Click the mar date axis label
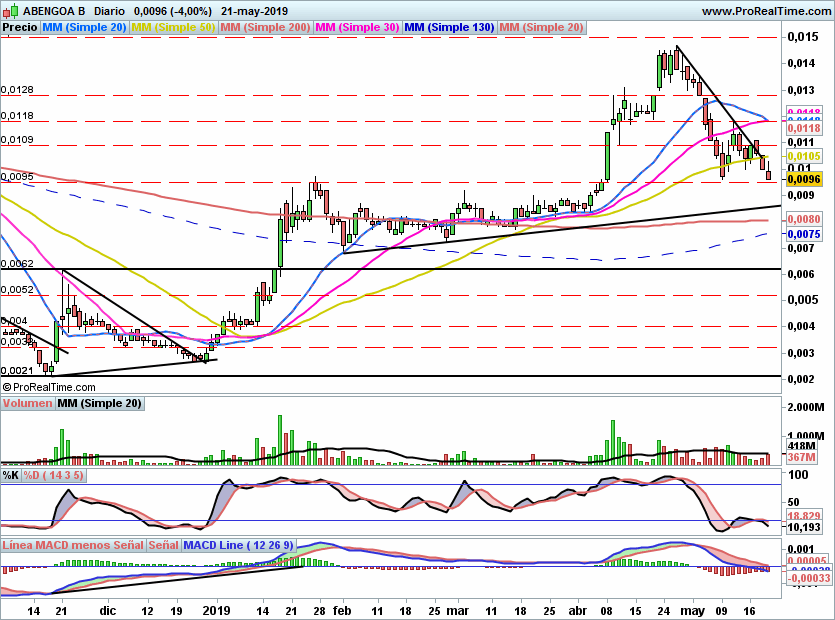Image resolution: width=835 pixels, height=620 pixels. [x=457, y=610]
